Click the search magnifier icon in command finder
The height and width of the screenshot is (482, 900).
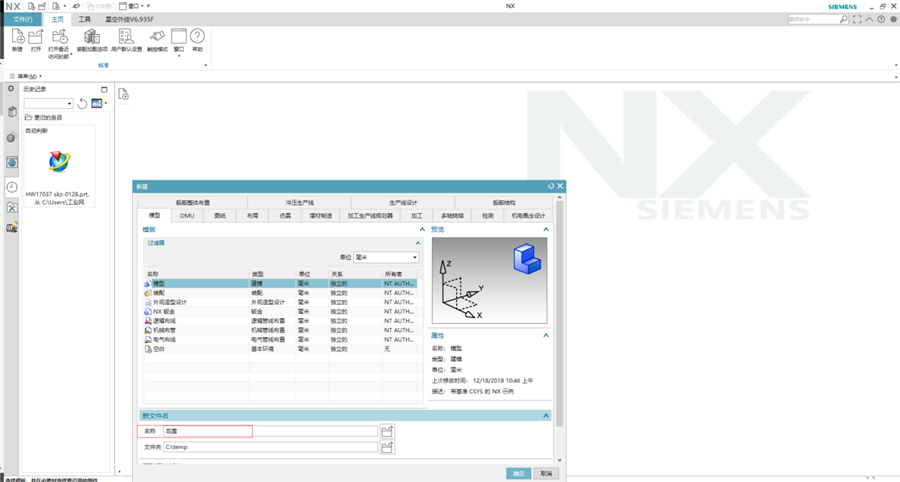coord(844,20)
